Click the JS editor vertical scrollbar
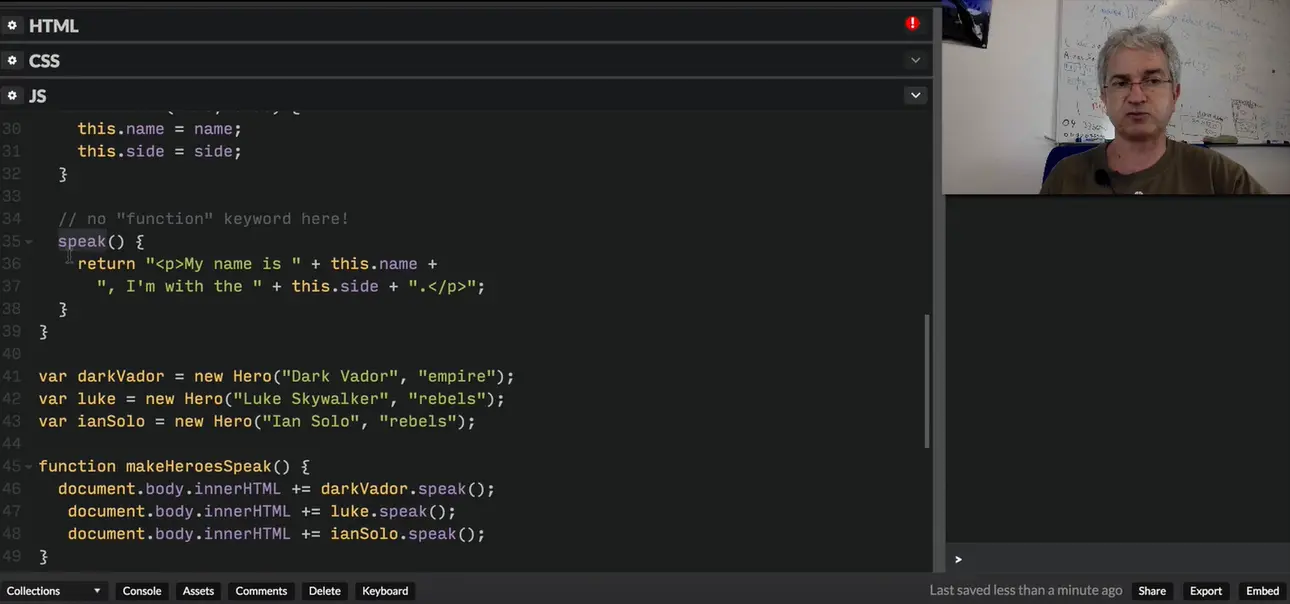 click(927, 380)
